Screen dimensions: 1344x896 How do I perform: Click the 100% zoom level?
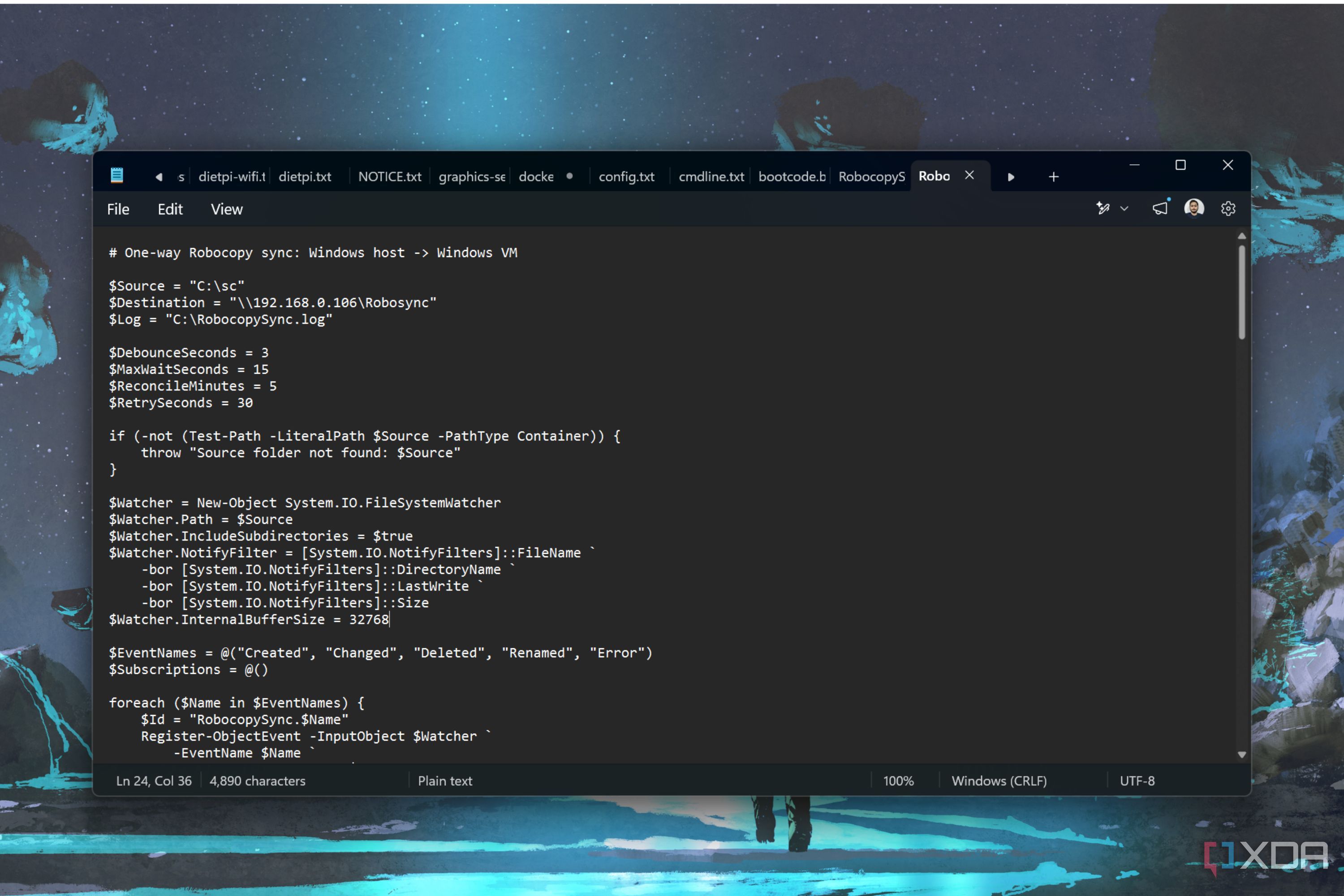(898, 780)
